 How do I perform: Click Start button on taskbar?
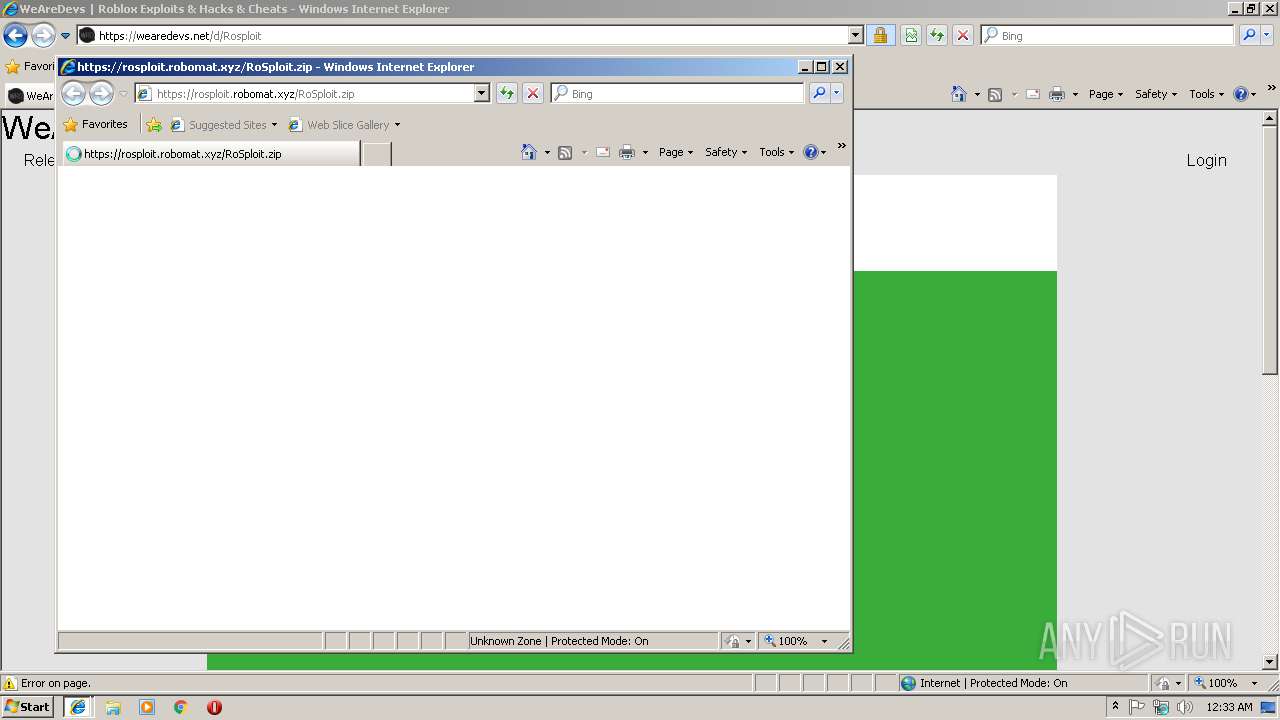point(28,707)
